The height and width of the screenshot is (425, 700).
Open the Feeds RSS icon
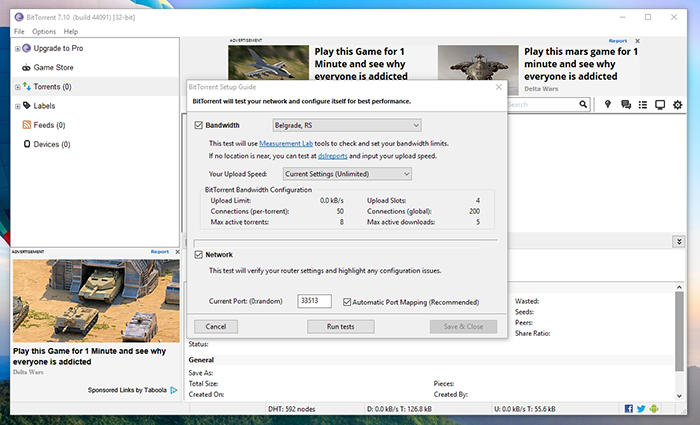pyautogui.click(x=27, y=125)
